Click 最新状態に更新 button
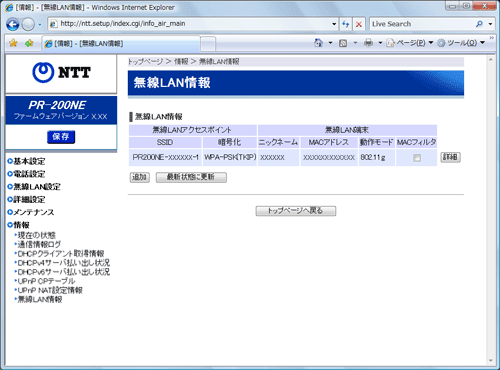This screenshot has width=500, height=370. tap(191, 177)
